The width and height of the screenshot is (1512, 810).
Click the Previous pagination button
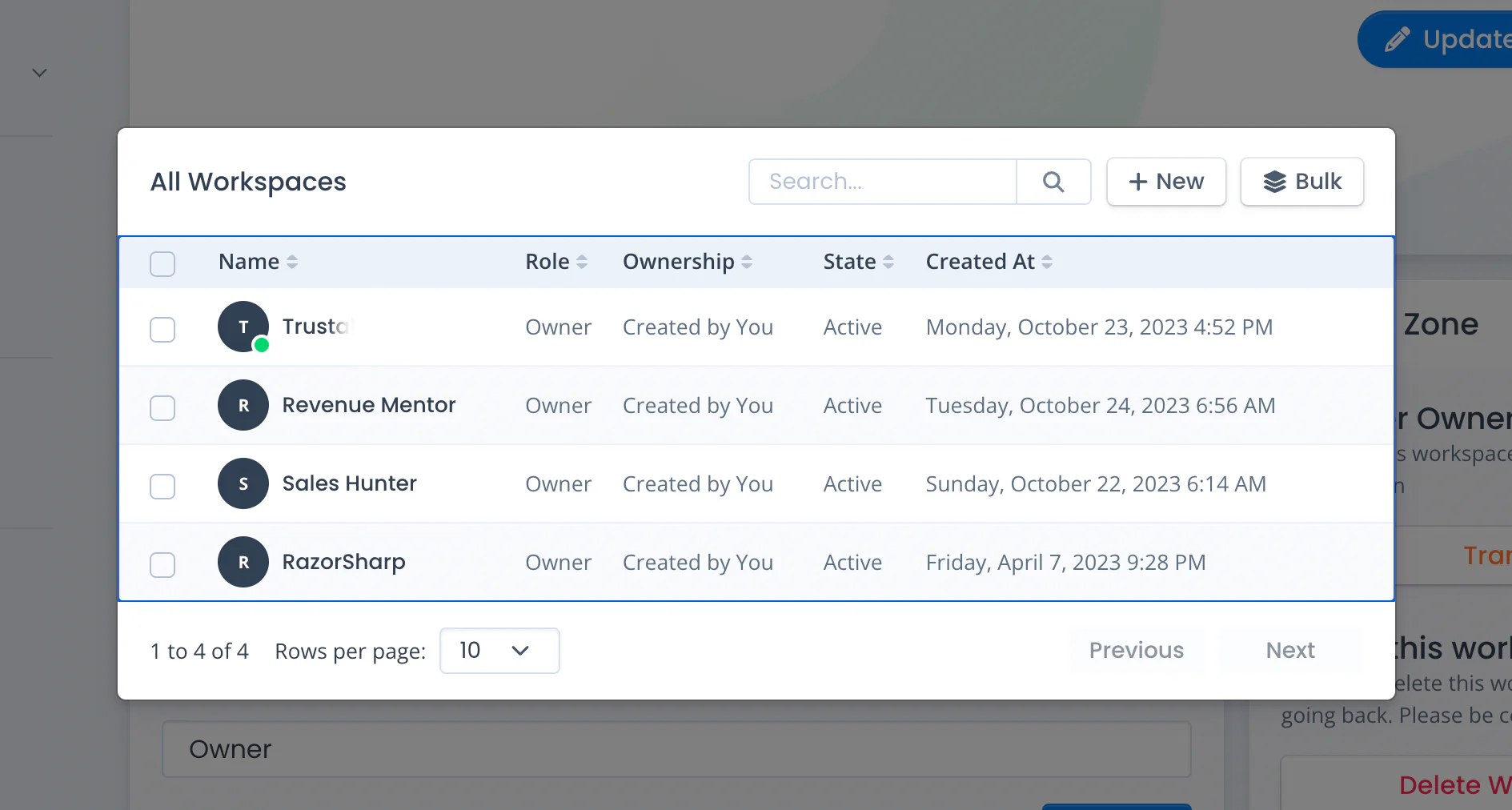coord(1136,650)
